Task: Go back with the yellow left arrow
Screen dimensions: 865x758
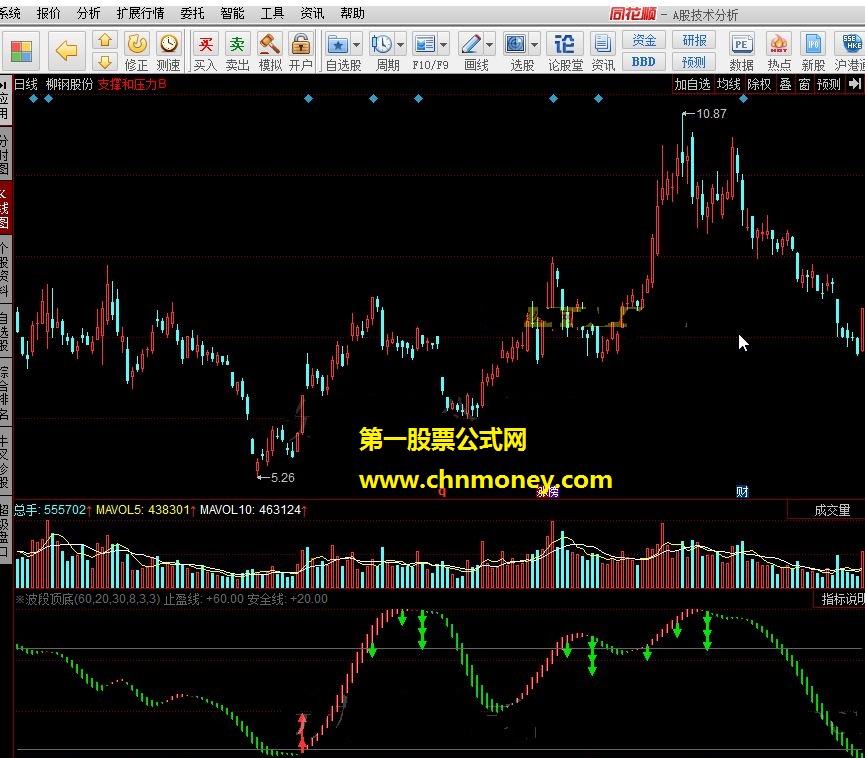Action: click(67, 51)
